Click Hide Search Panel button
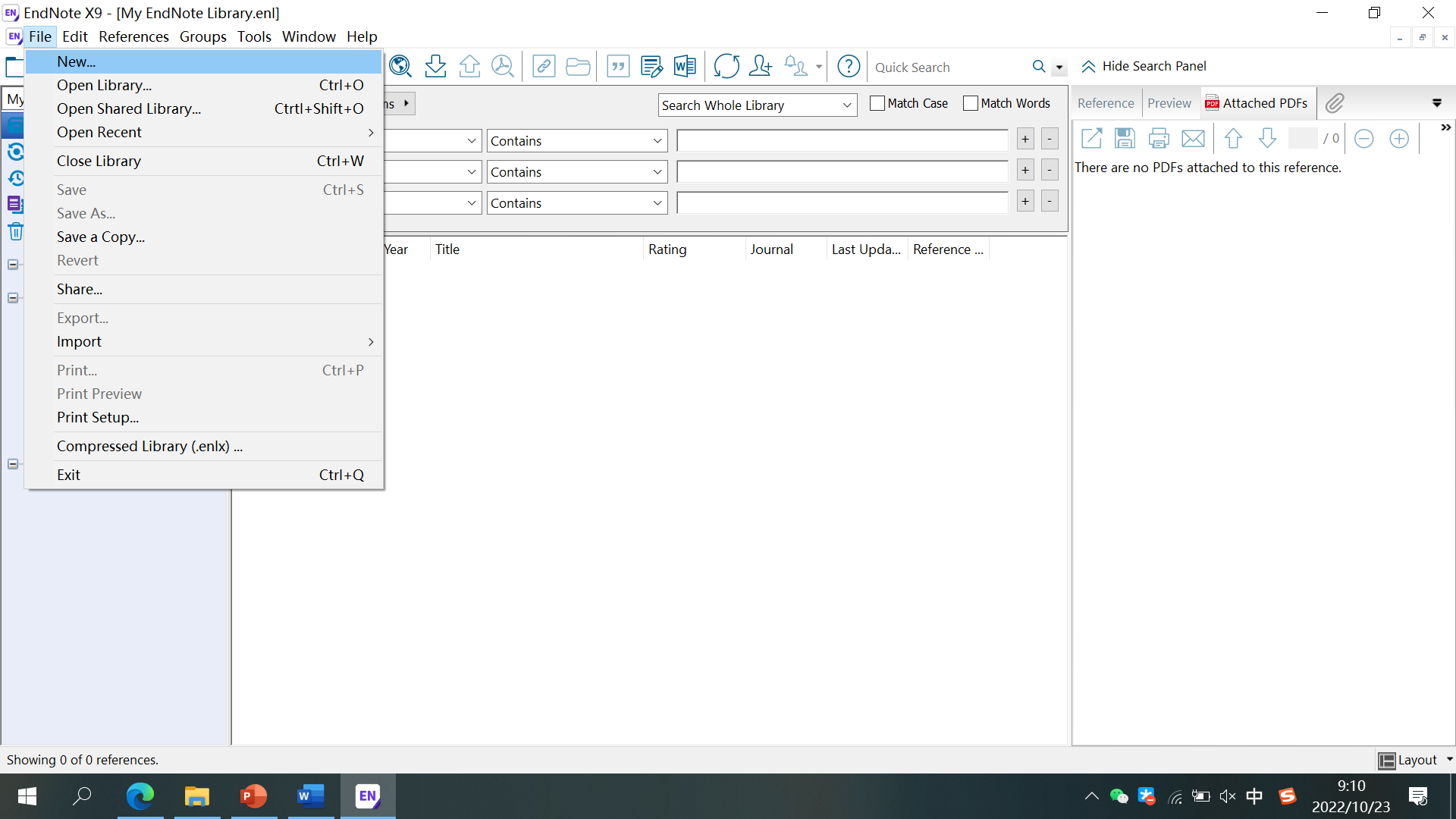 pos(1144,66)
